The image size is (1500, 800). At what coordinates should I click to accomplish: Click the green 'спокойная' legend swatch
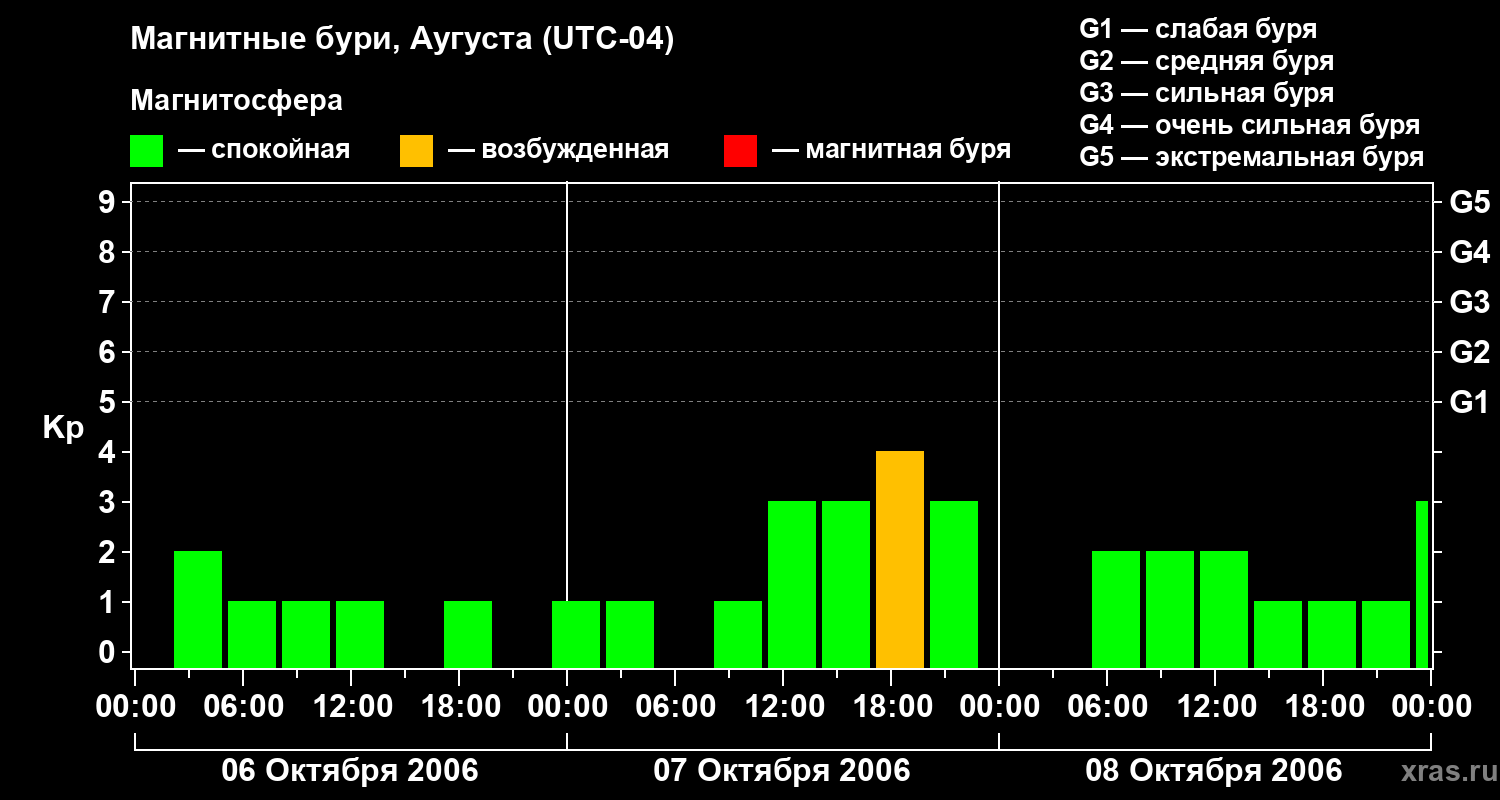pos(147,151)
